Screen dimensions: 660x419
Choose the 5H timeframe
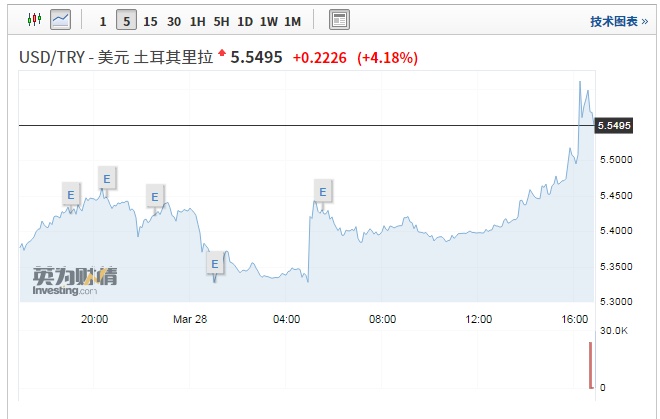coord(221,21)
